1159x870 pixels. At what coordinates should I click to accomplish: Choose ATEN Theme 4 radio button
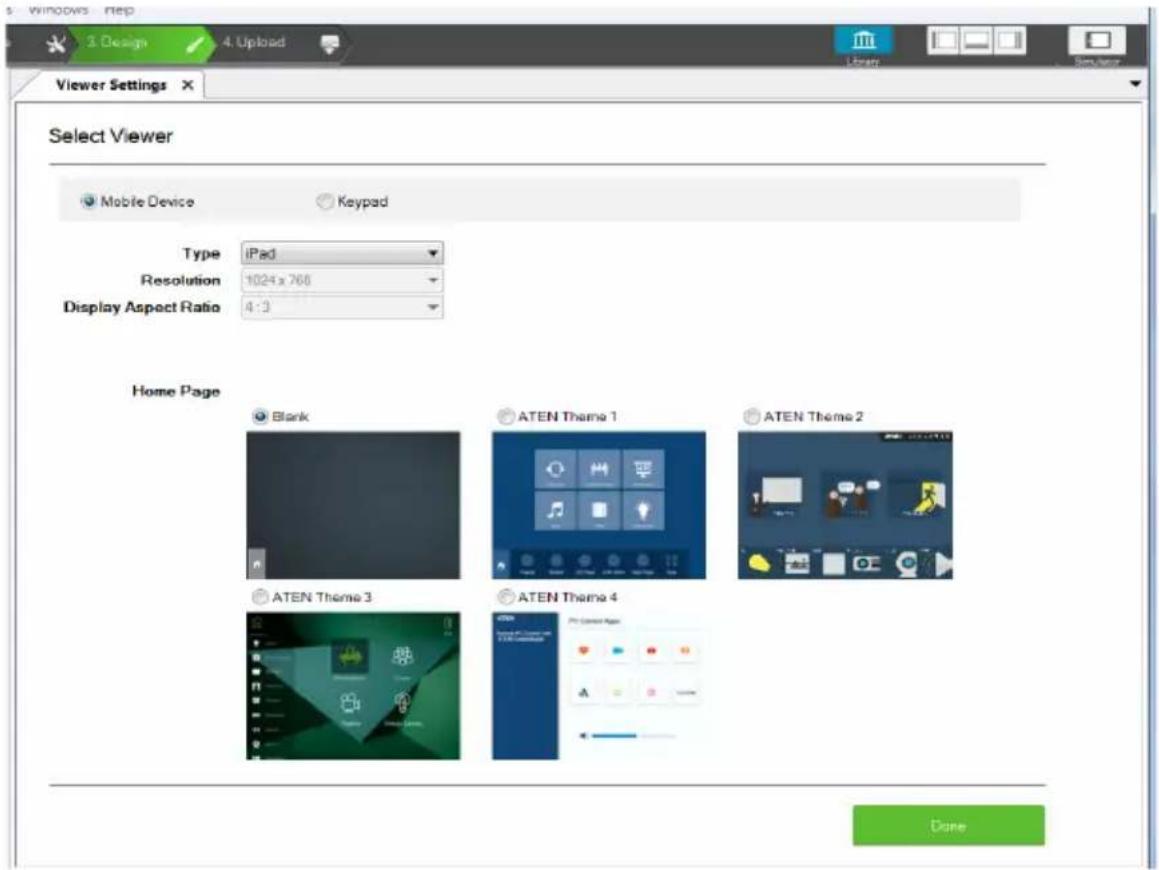coord(506,597)
